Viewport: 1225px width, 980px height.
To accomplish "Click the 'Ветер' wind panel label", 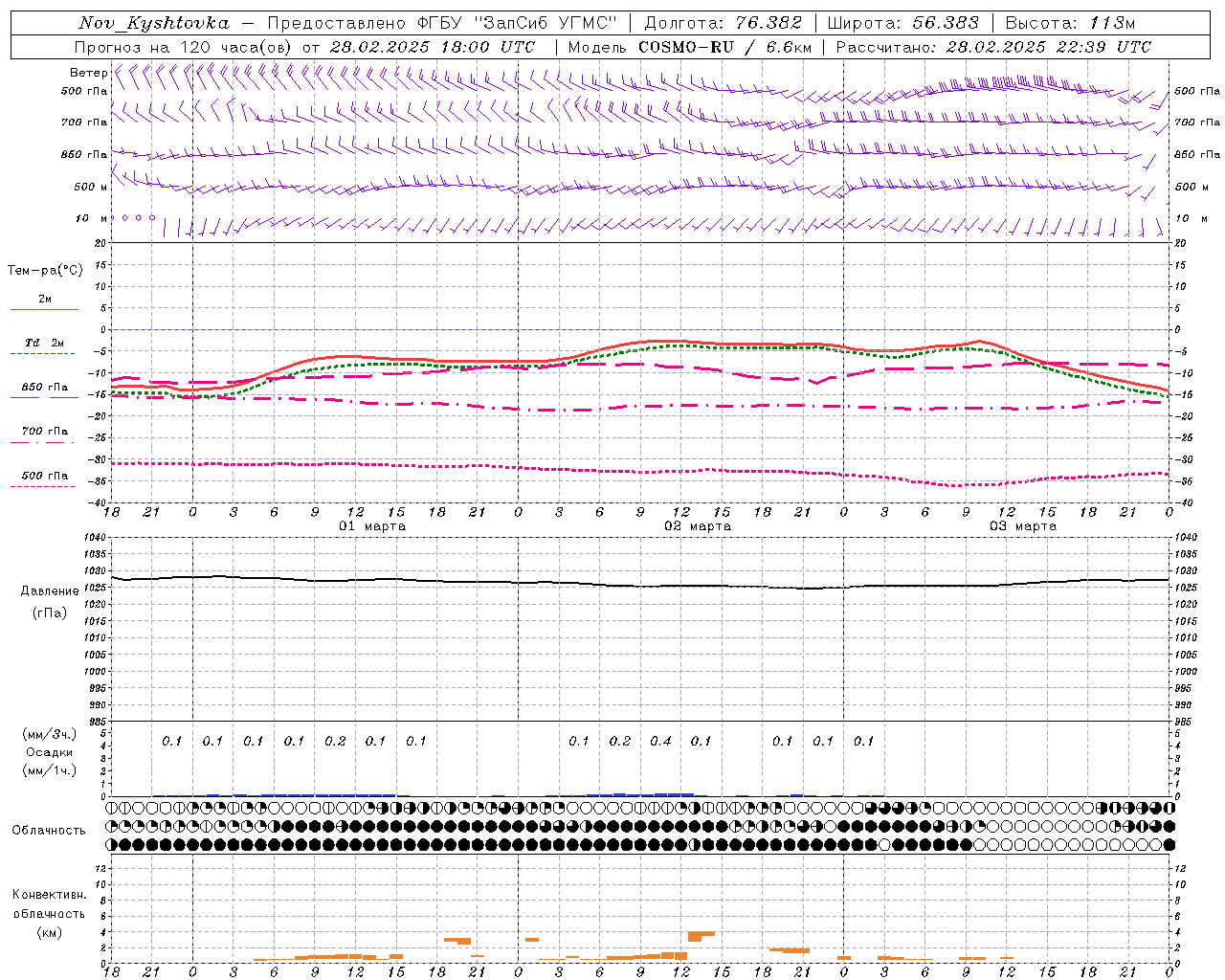I will 88,73.
